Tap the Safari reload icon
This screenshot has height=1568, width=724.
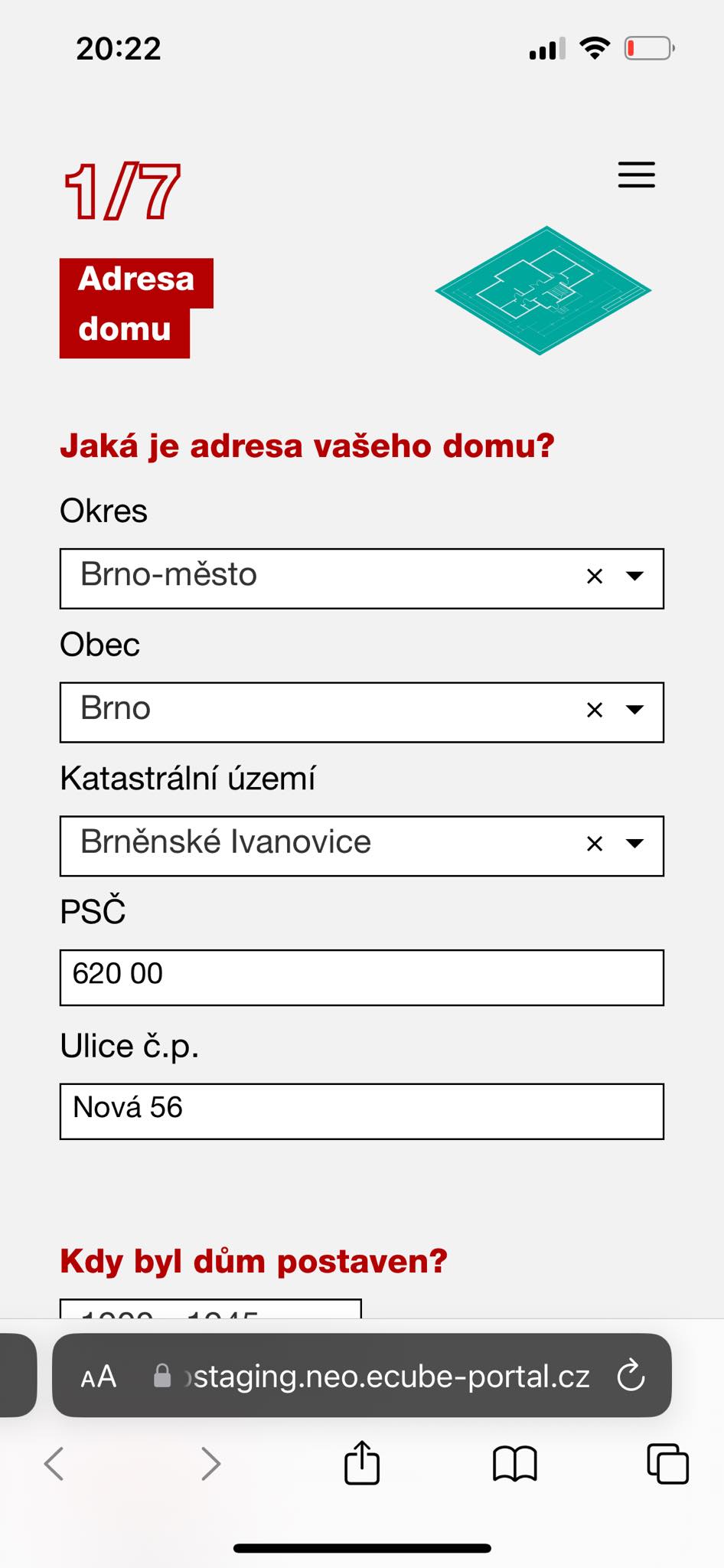tap(631, 1376)
